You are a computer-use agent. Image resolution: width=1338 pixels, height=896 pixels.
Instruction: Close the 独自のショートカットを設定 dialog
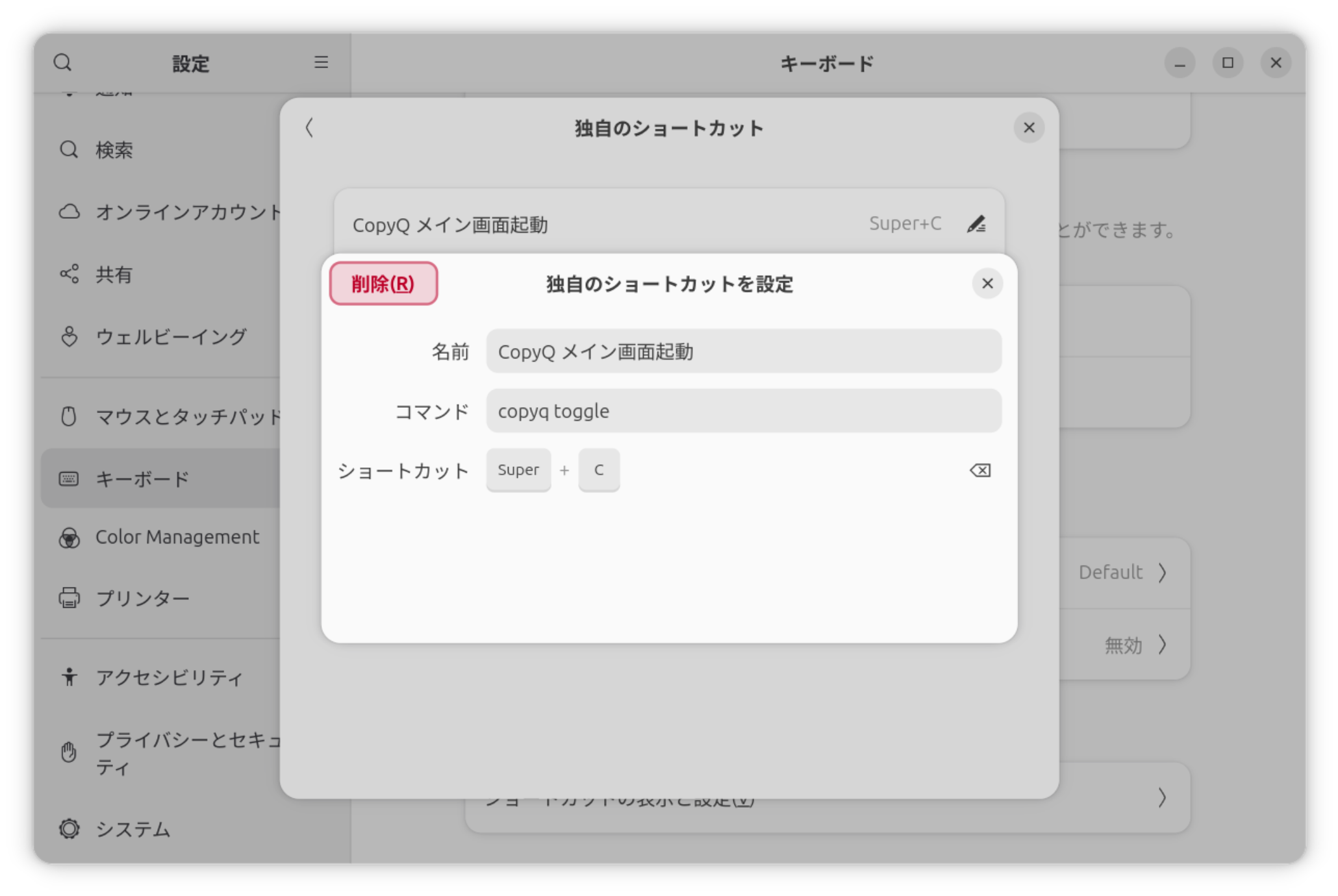[987, 284]
